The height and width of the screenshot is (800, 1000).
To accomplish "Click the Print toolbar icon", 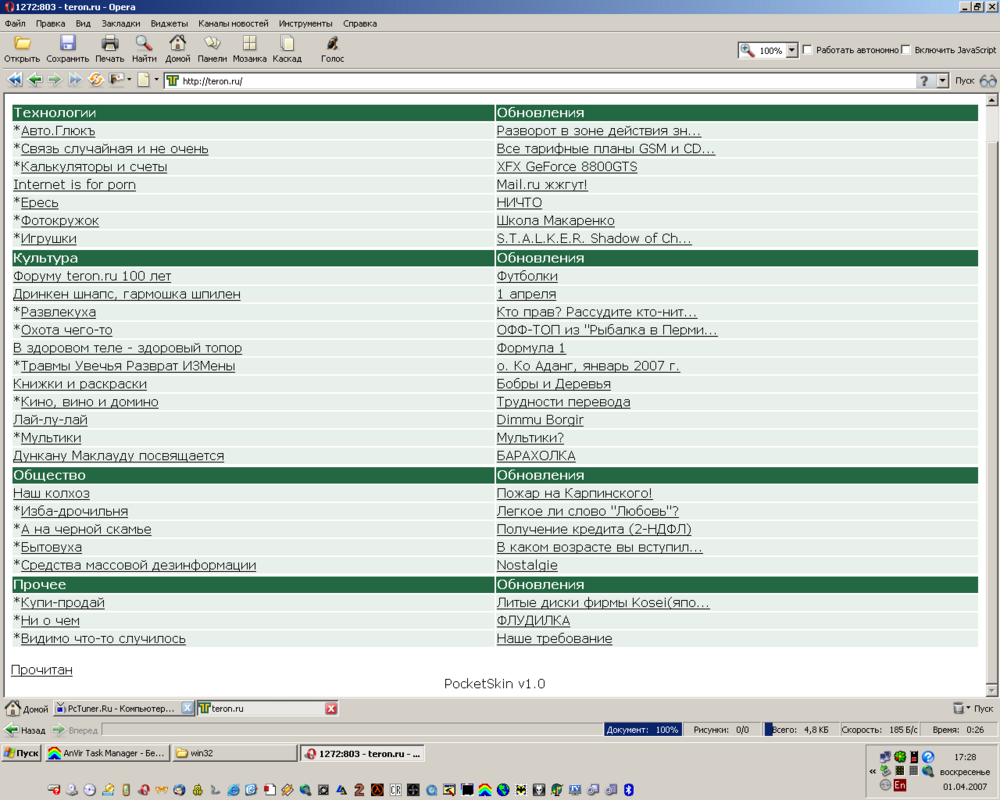I will pos(110,43).
